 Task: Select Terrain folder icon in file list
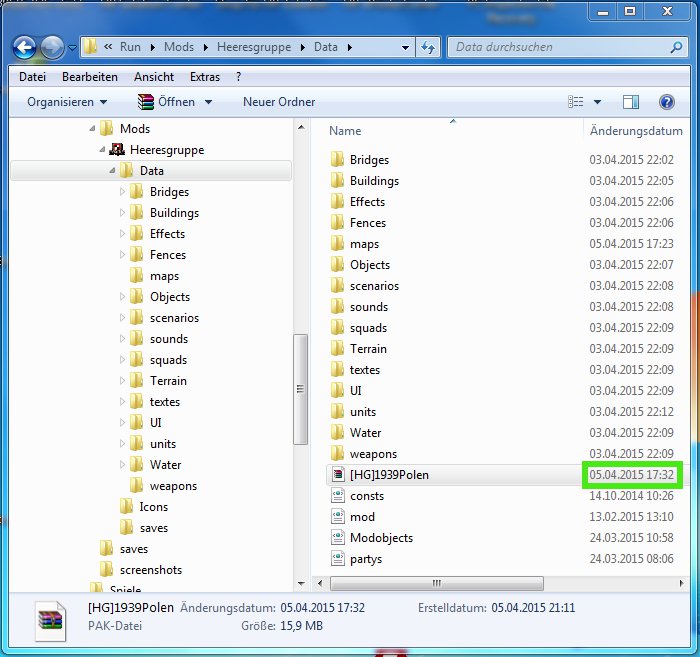pyautogui.click(x=338, y=348)
